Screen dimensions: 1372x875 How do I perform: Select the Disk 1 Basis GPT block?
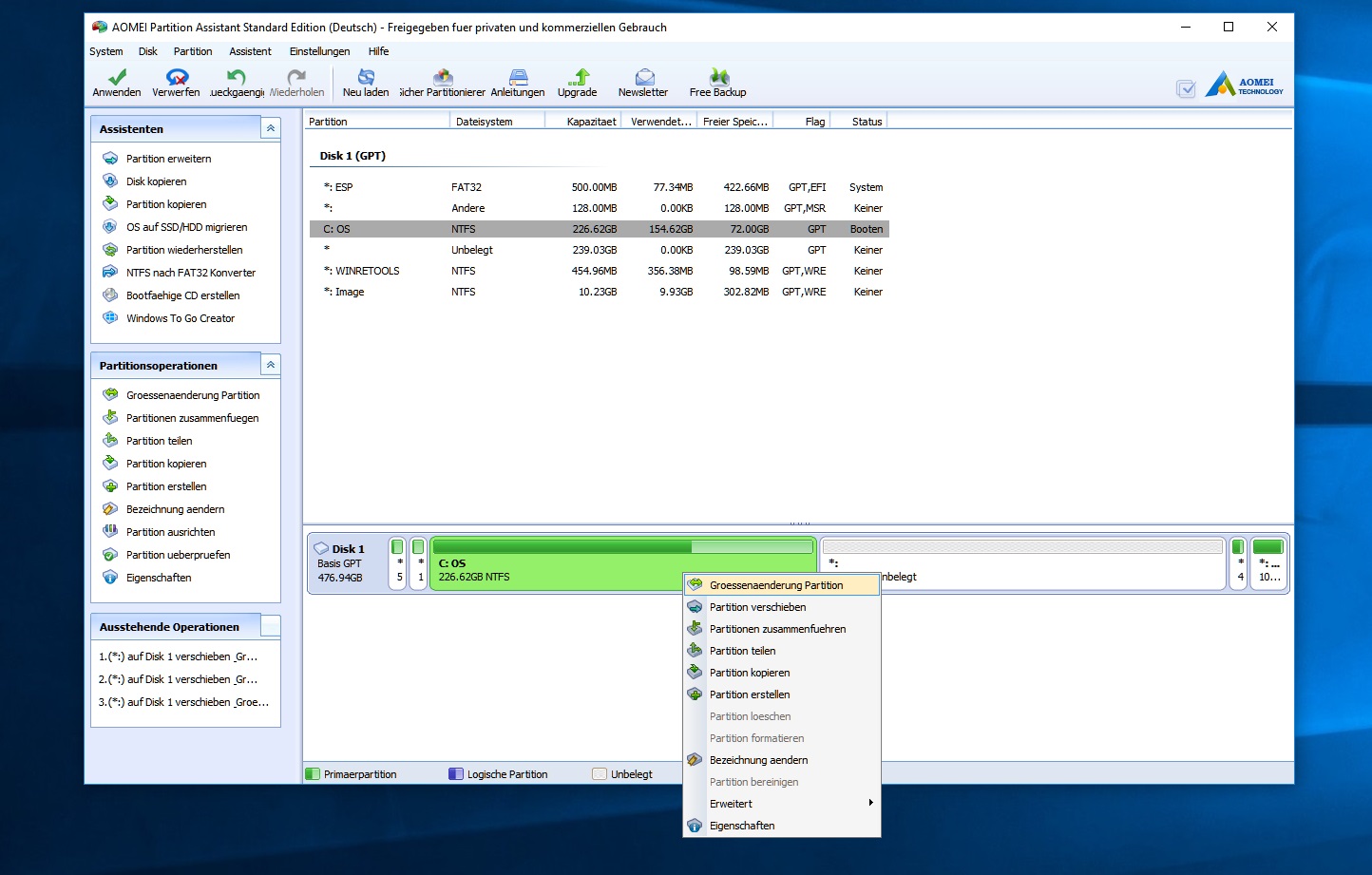point(347,562)
